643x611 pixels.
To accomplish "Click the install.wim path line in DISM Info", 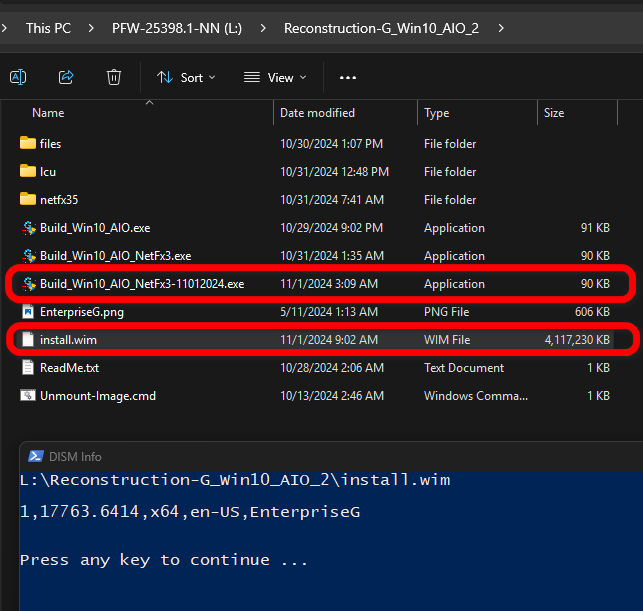I will click(x=235, y=480).
